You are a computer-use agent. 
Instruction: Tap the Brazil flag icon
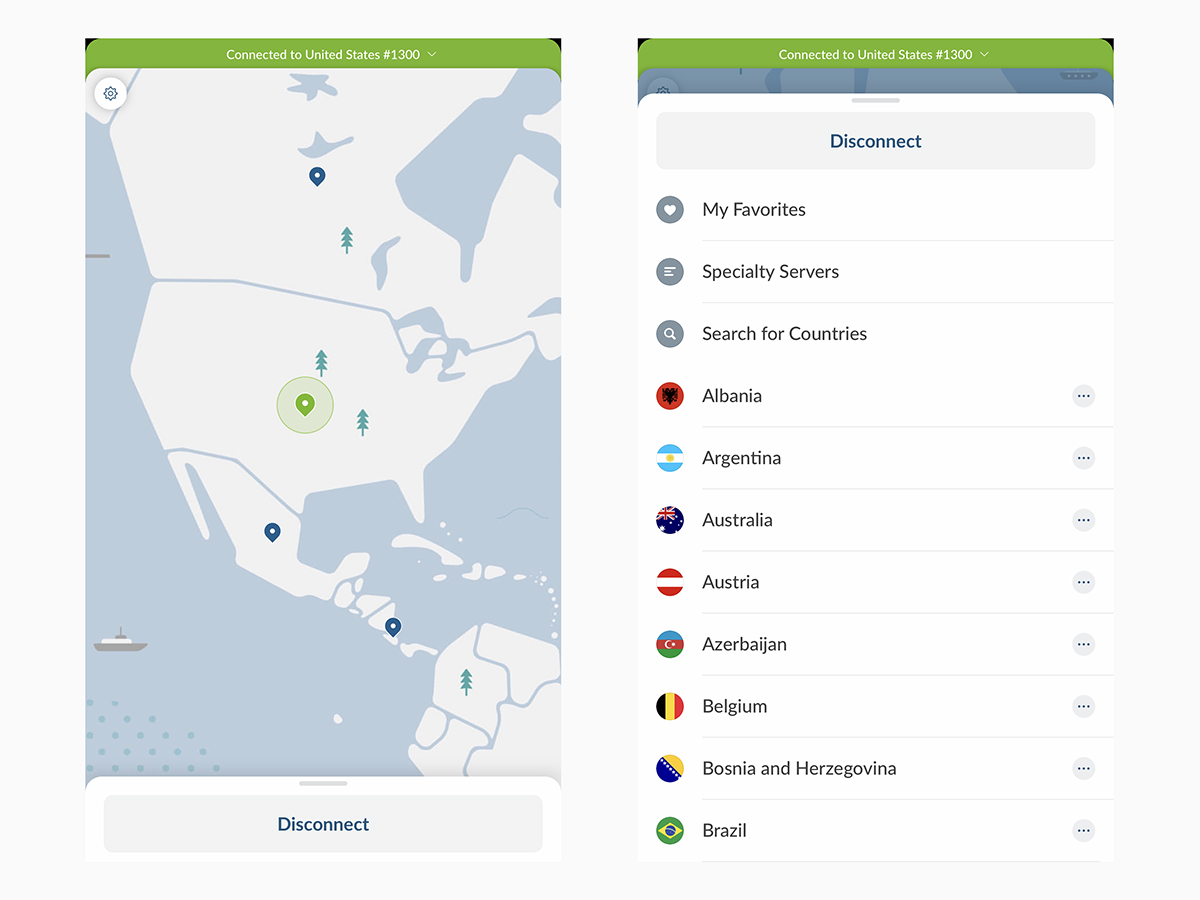670,830
